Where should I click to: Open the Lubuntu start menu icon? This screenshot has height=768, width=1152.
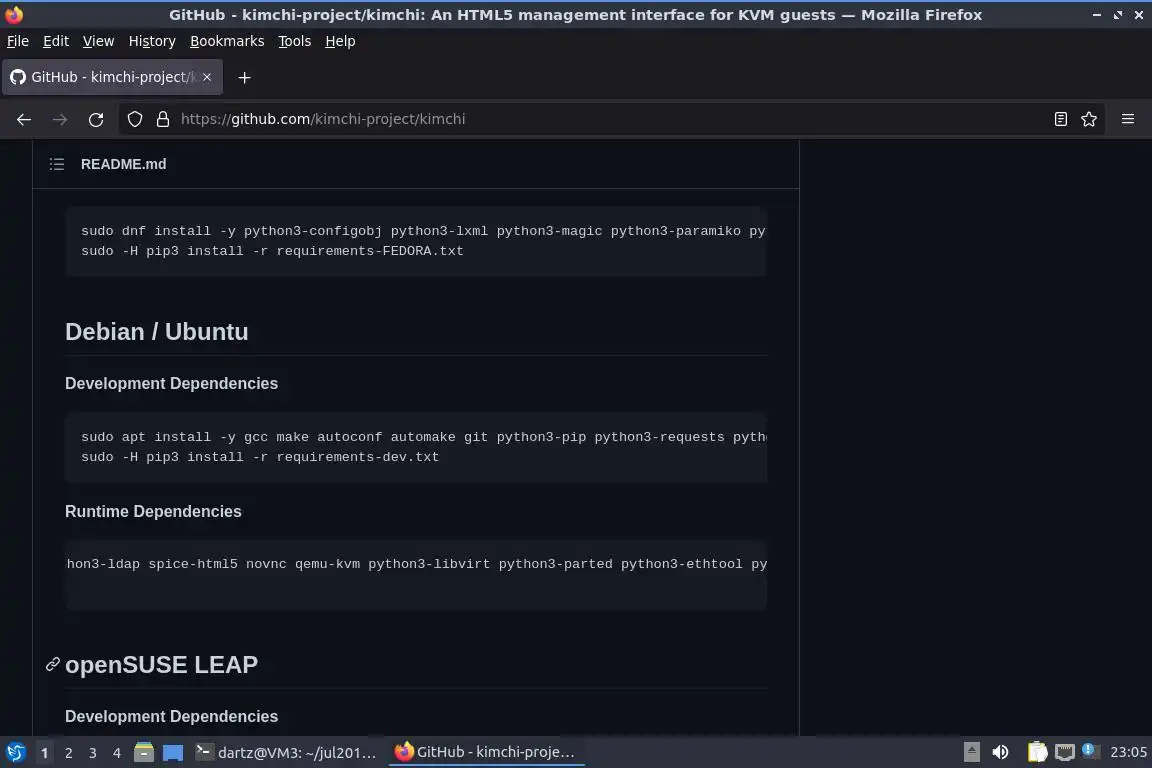point(15,752)
